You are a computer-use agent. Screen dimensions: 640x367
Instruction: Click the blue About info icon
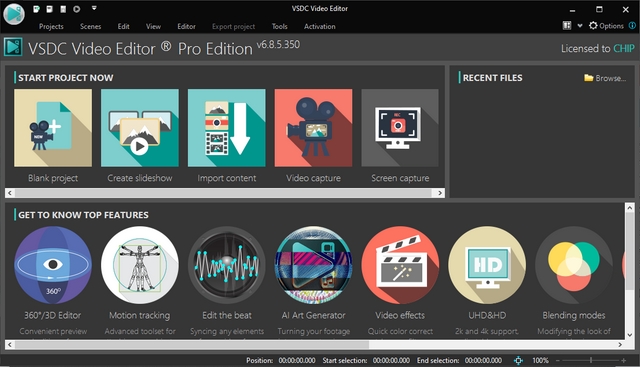click(632, 26)
